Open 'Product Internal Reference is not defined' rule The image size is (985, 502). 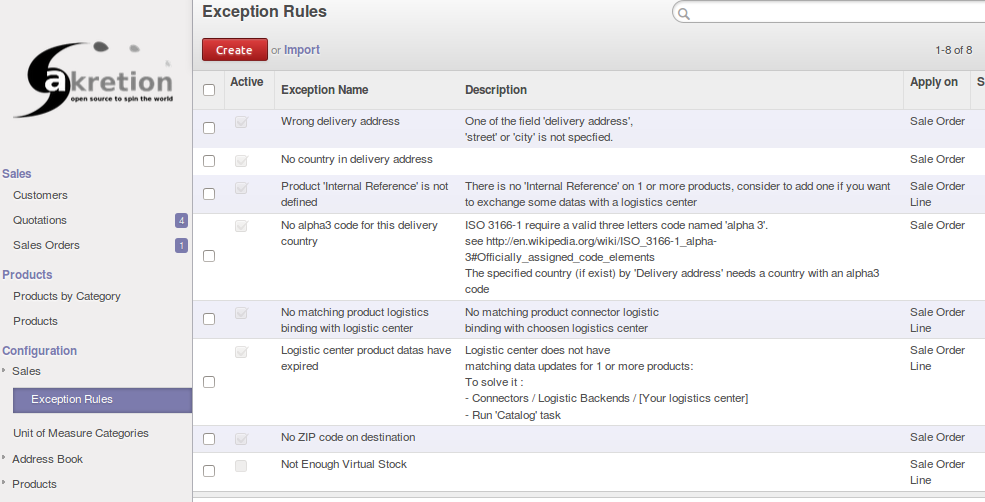pos(364,194)
